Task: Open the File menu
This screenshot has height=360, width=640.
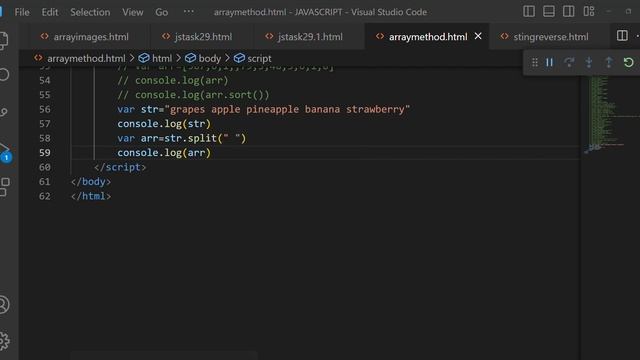Action: 22,12
